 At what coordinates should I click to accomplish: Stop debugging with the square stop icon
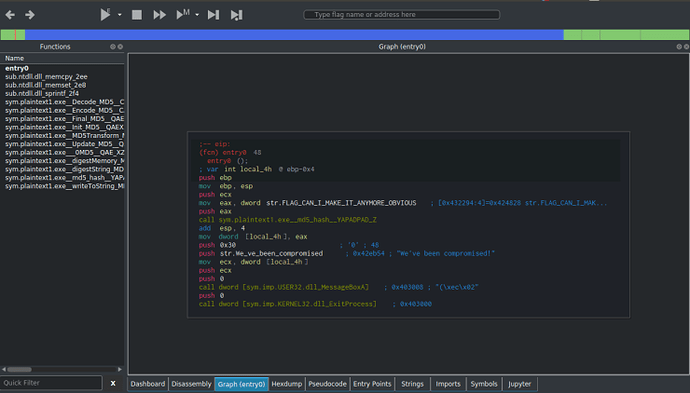pos(137,15)
